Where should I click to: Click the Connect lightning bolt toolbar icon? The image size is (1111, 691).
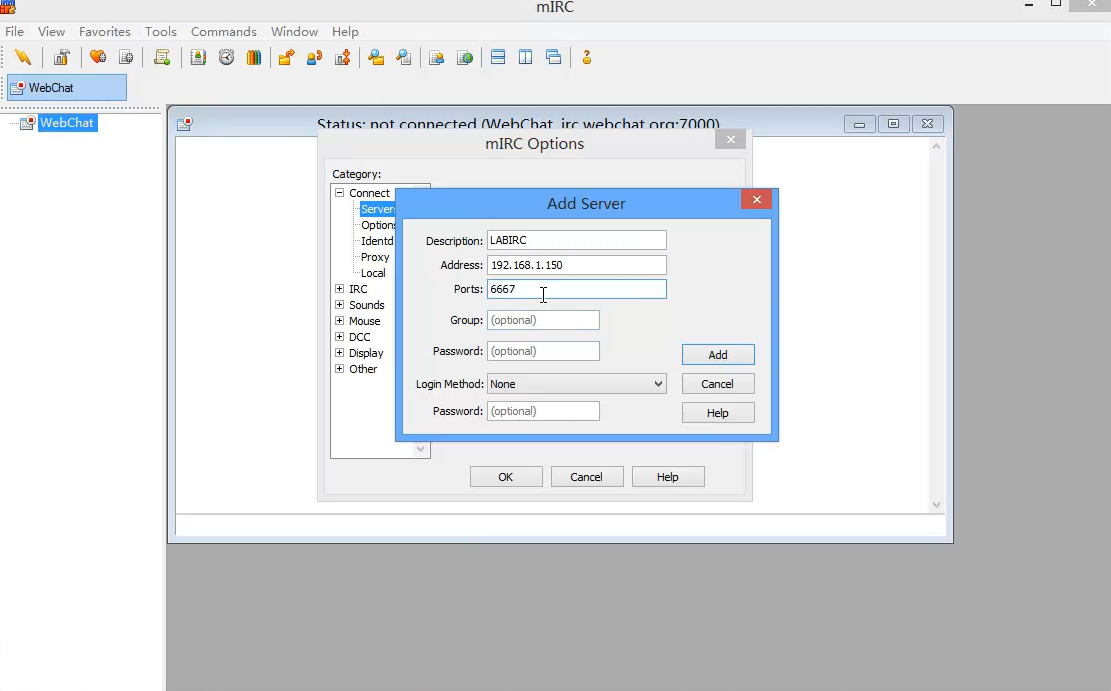pyautogui.click(x=23, y=57)
